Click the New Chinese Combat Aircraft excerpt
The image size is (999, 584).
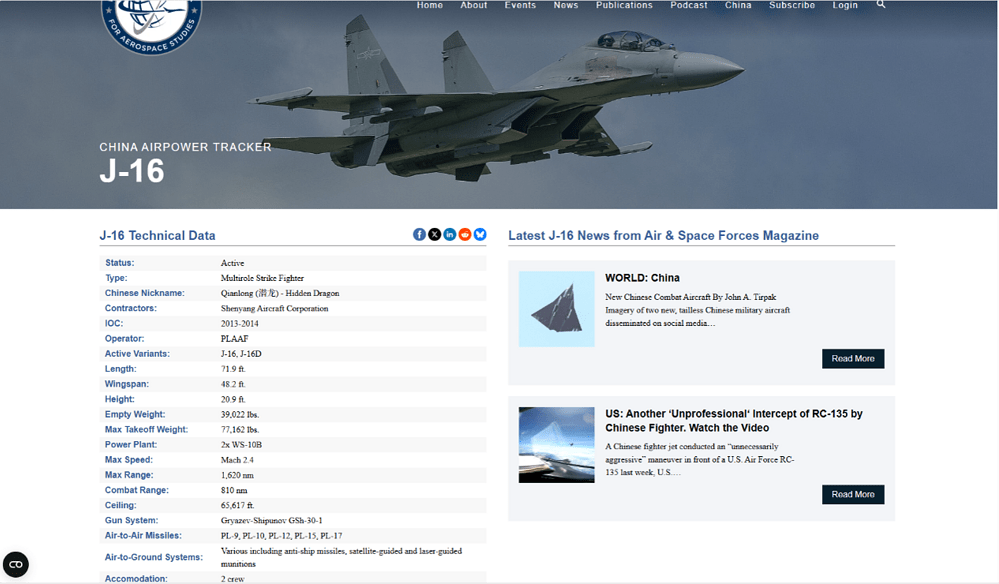point(698,310)
